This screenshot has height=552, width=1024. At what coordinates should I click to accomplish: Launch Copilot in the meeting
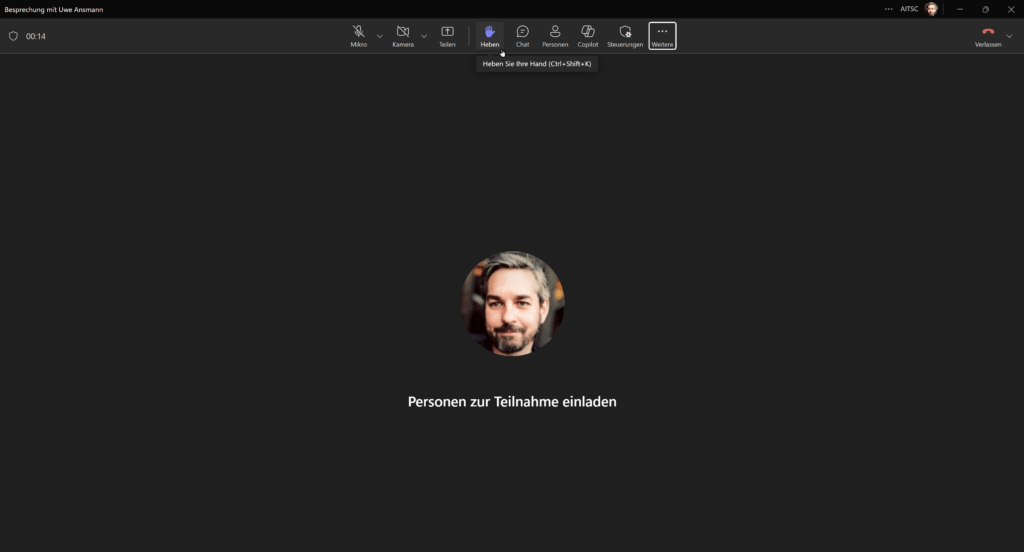(588, 36)
